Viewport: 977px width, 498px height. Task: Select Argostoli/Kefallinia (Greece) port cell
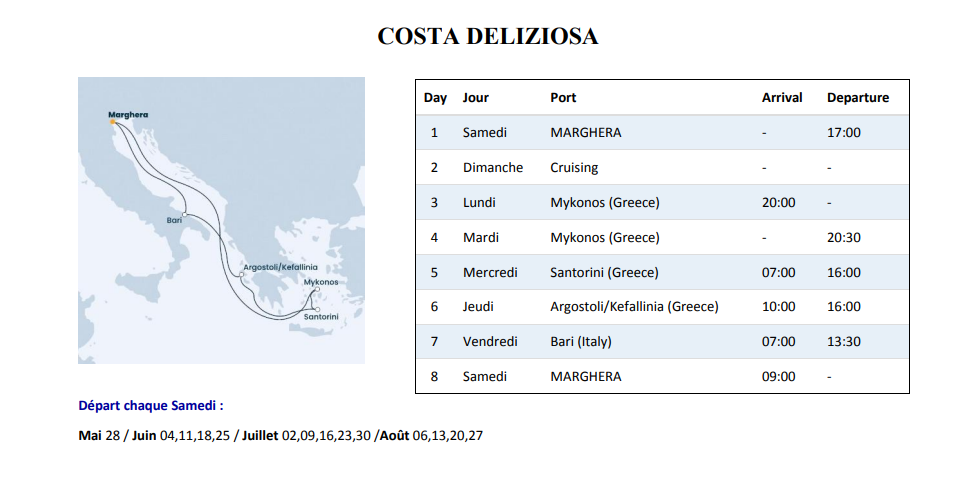pos(634,307)
